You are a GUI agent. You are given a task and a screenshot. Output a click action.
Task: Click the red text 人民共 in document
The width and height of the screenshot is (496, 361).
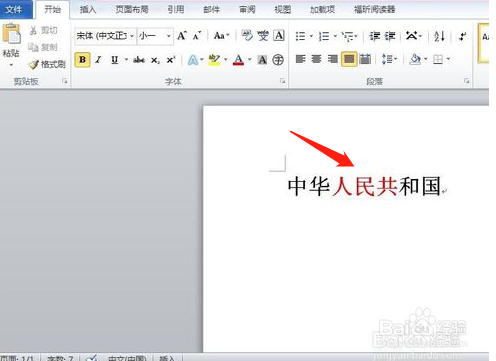(x=365, y=186)
